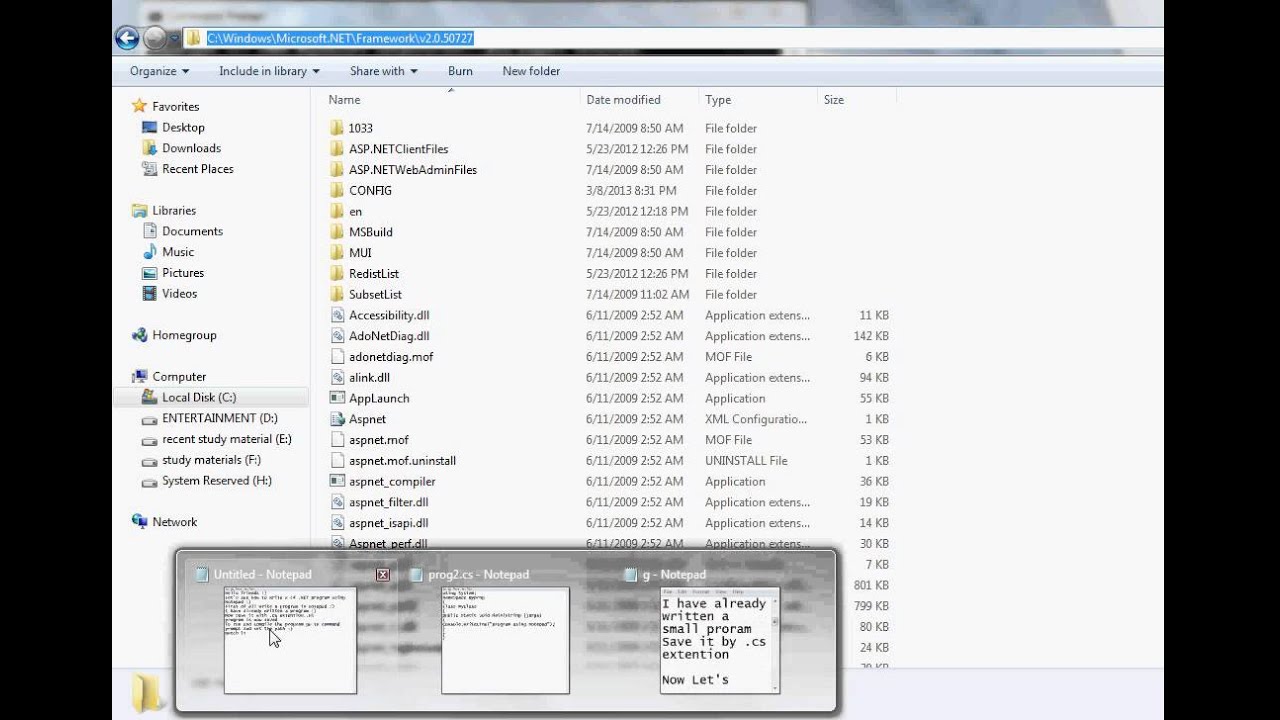This screenshot has height=720, width=1280.
Task: Select the MUI folder icon
Action: (x=337, y=253)
